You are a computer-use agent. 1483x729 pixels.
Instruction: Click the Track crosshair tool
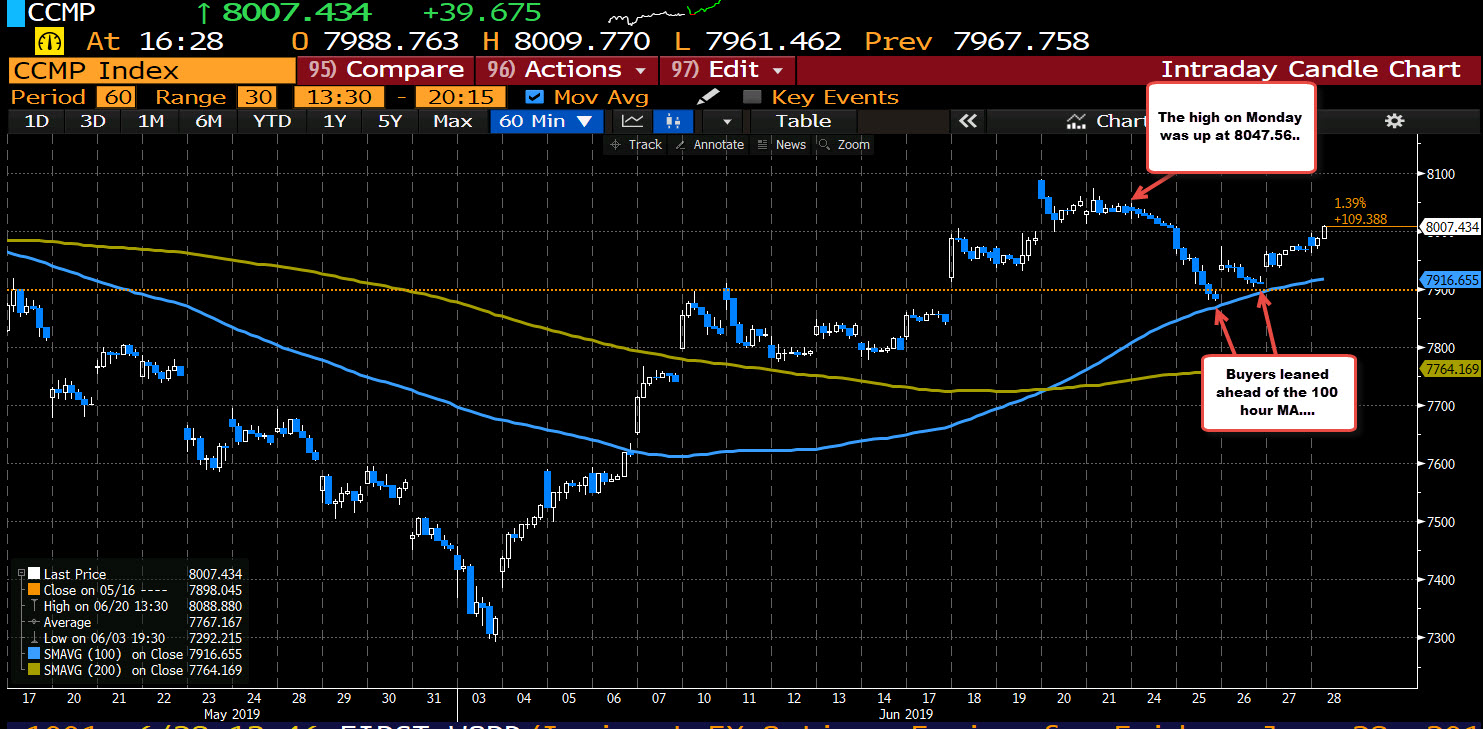[635, 144]
